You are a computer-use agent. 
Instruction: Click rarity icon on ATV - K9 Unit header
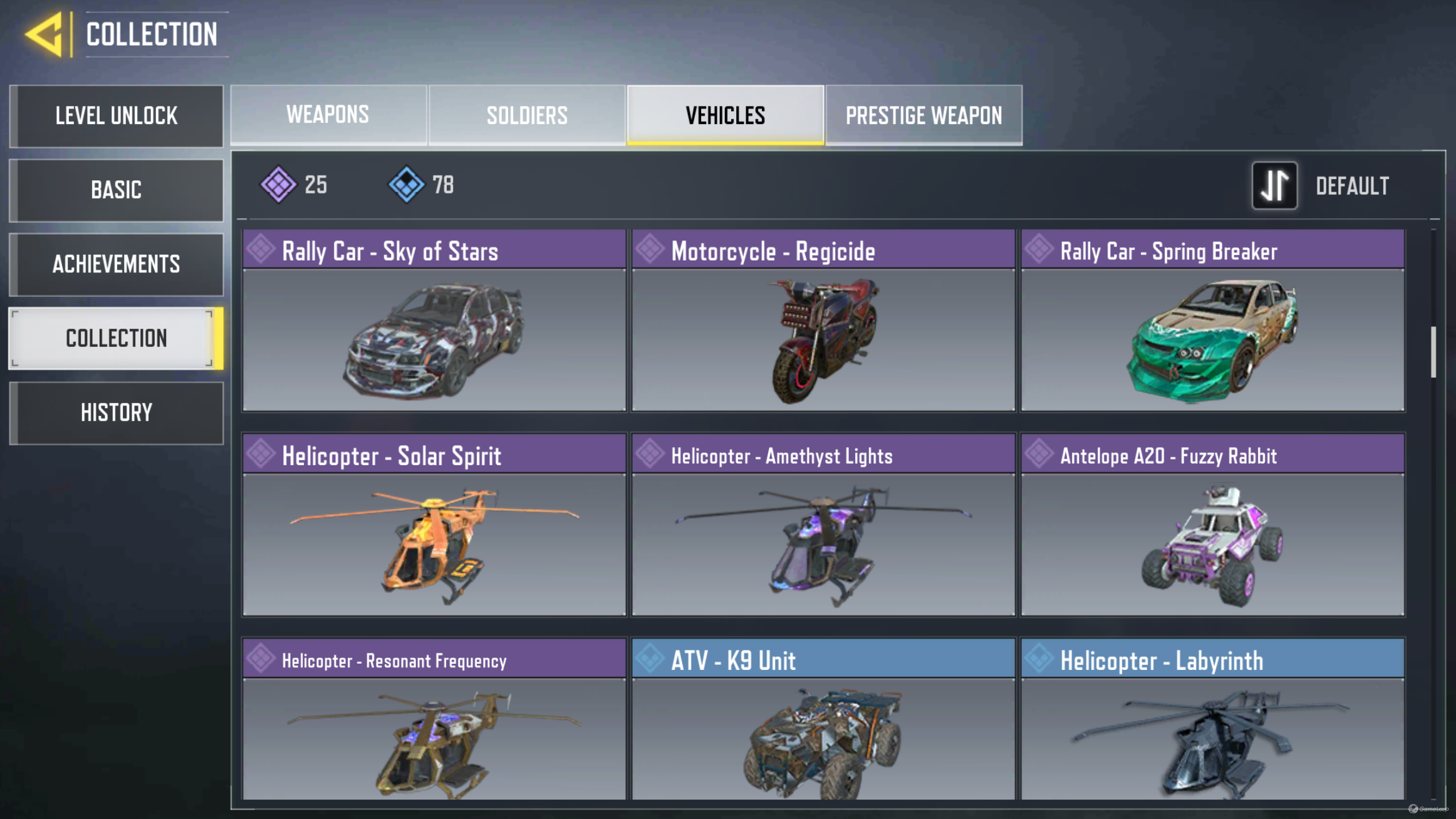650,658
